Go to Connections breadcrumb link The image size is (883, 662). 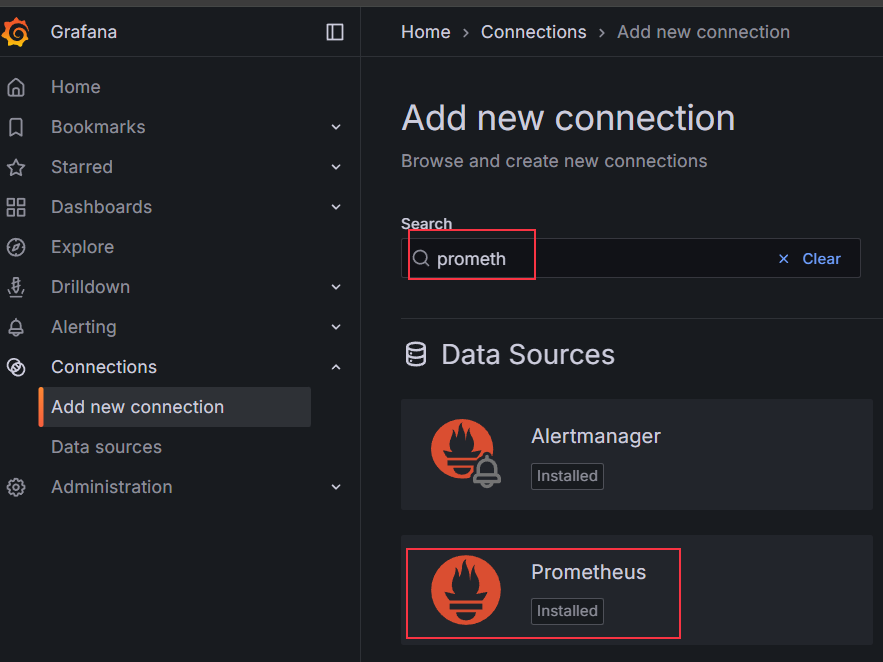533,32
